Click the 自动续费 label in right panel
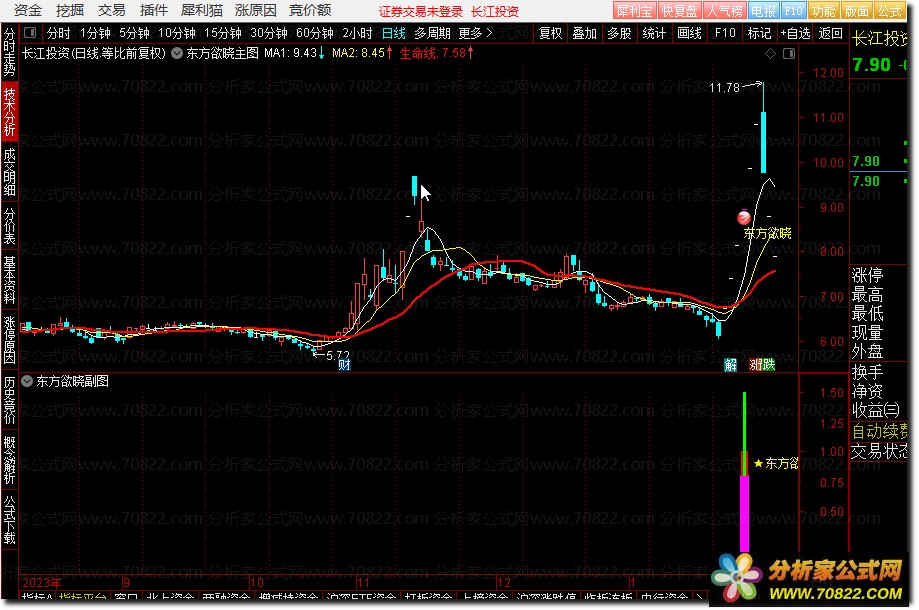 tap(879, 432)
